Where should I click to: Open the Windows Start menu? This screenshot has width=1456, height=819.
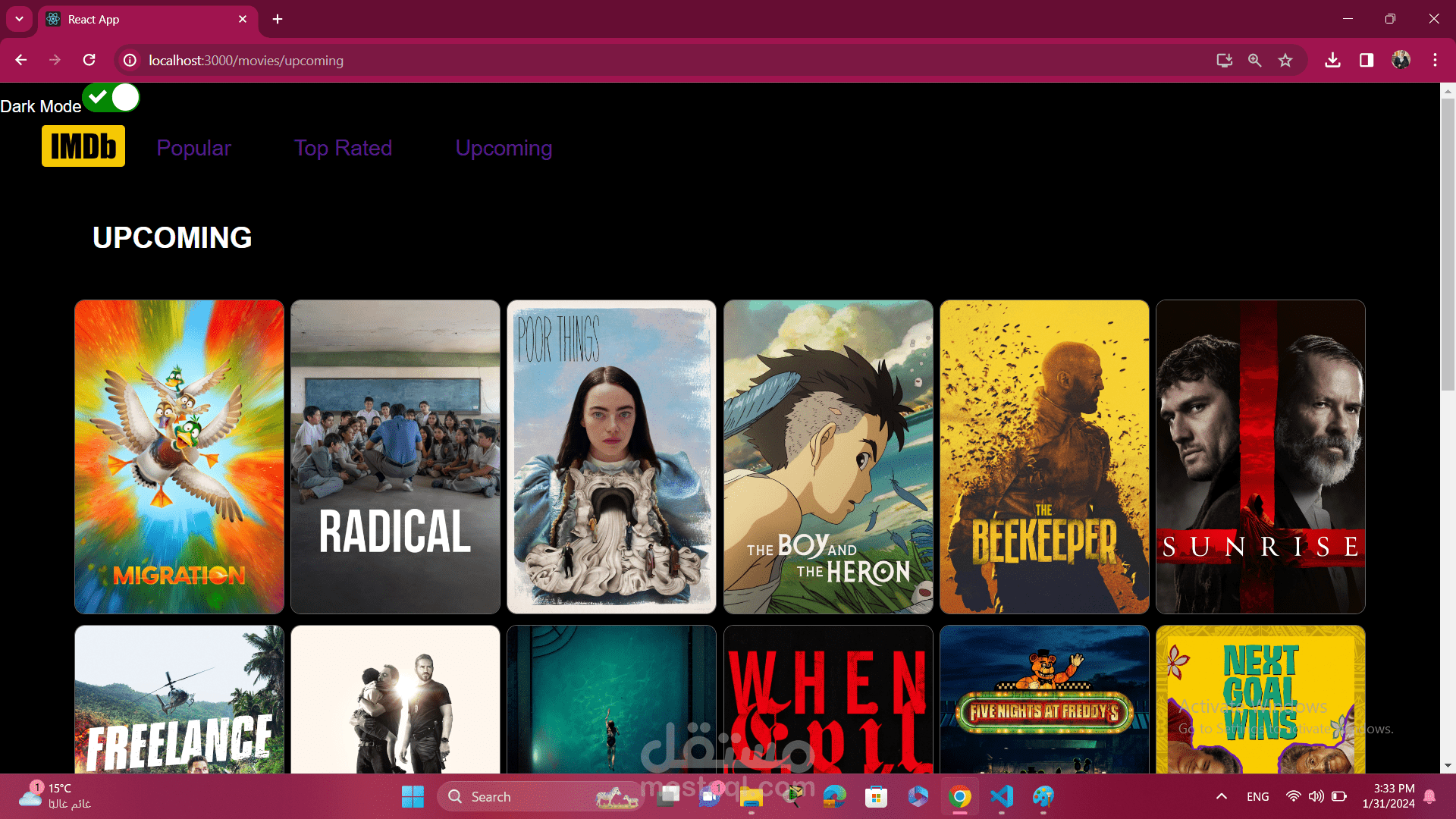point(413,796)
